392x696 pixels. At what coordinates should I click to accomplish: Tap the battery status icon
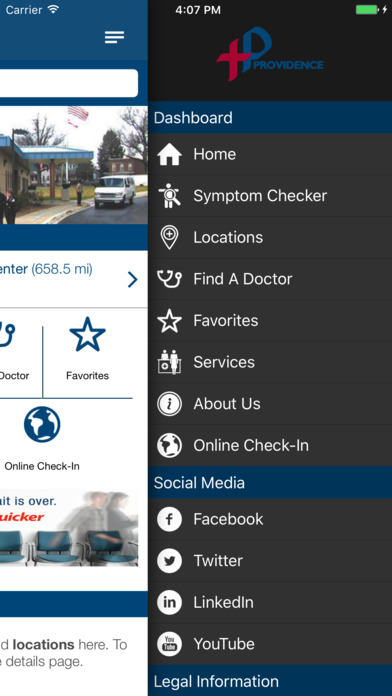(367, 9)
